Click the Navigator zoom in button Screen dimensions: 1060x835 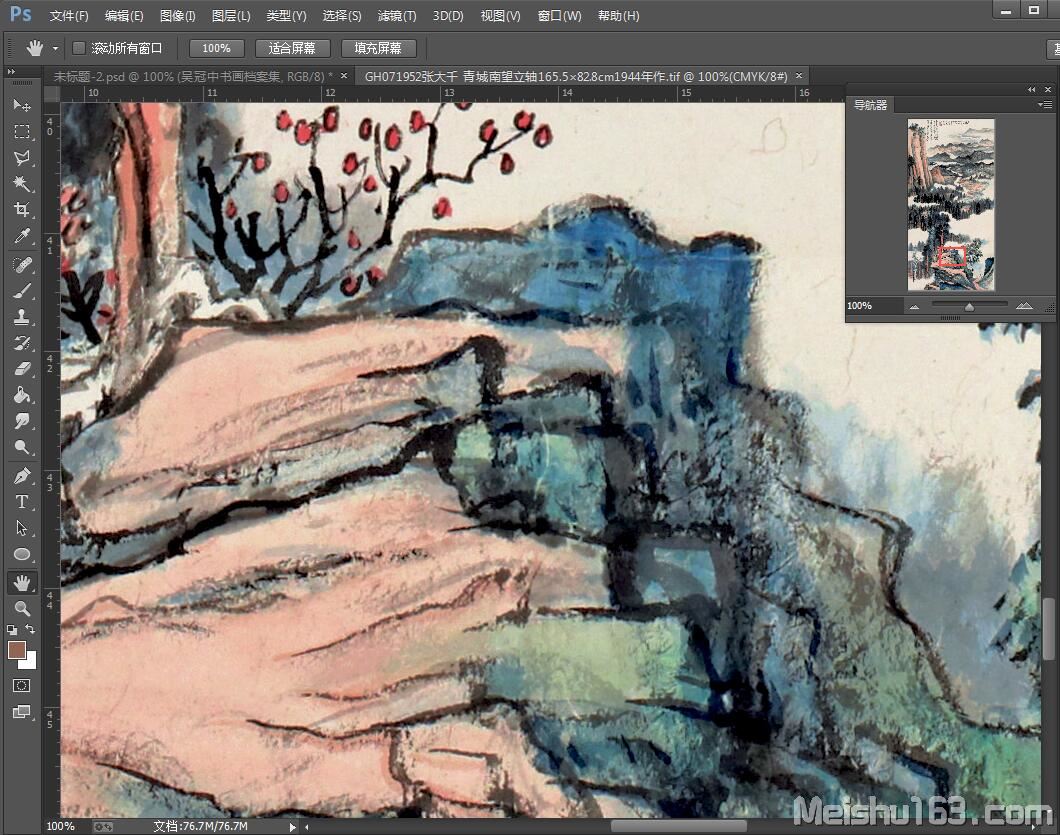pyautogui.click(x=1024, y=306)
